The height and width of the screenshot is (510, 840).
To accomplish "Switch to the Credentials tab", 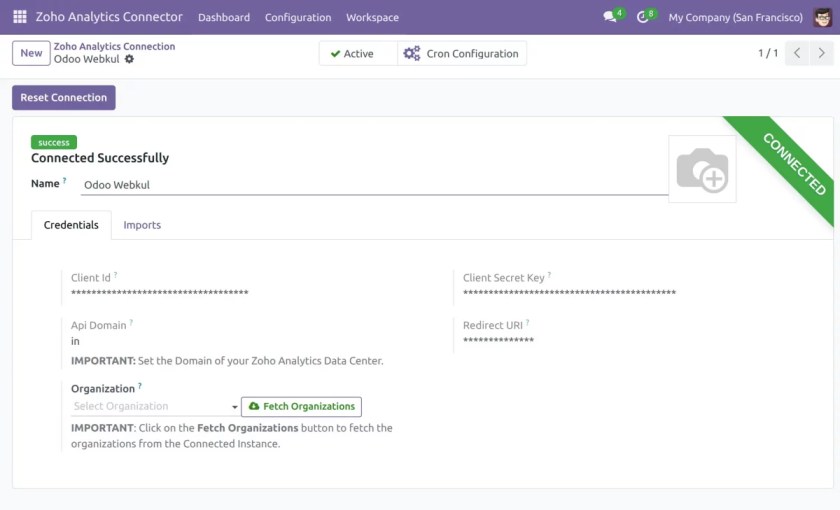I will 71,225.
